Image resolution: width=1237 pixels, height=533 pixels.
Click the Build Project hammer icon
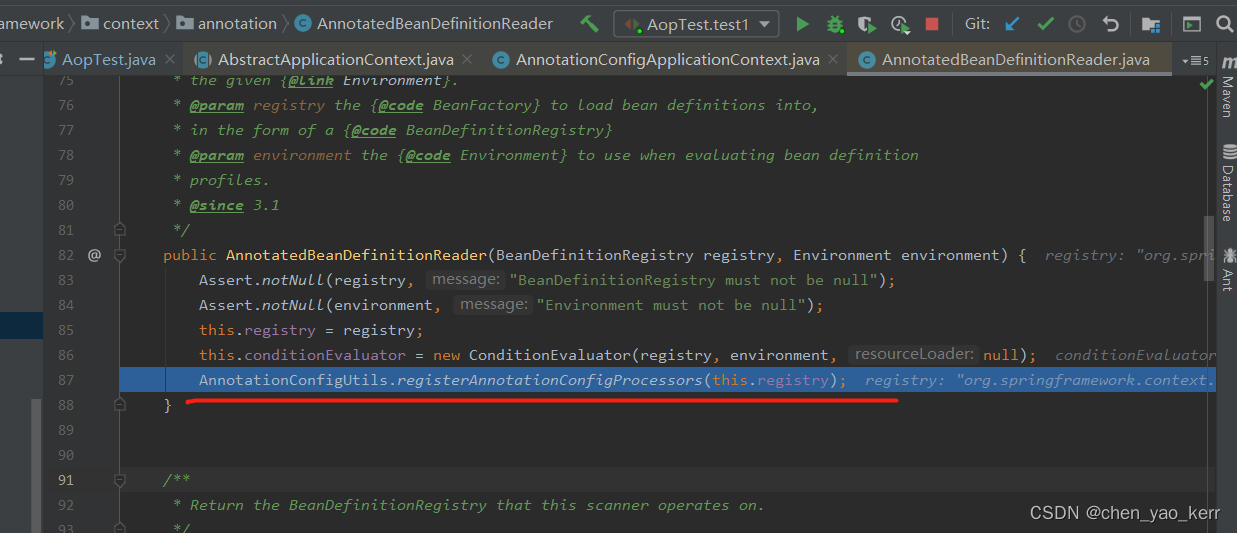coord(589,23)
